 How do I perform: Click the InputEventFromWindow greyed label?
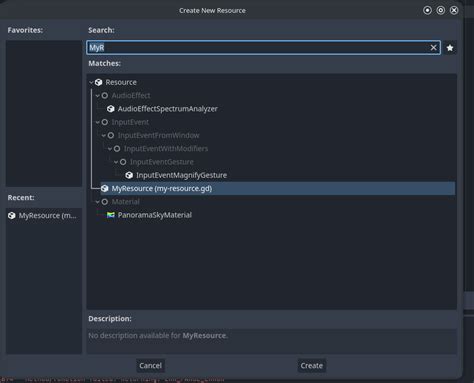(x=159, y=135)
